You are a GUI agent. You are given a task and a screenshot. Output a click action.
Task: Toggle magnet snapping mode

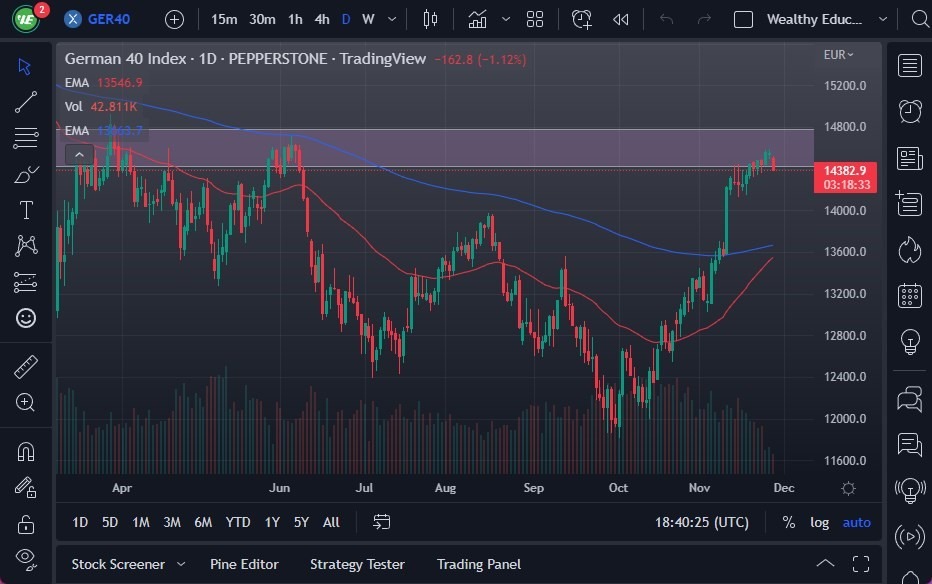[25, 450]
